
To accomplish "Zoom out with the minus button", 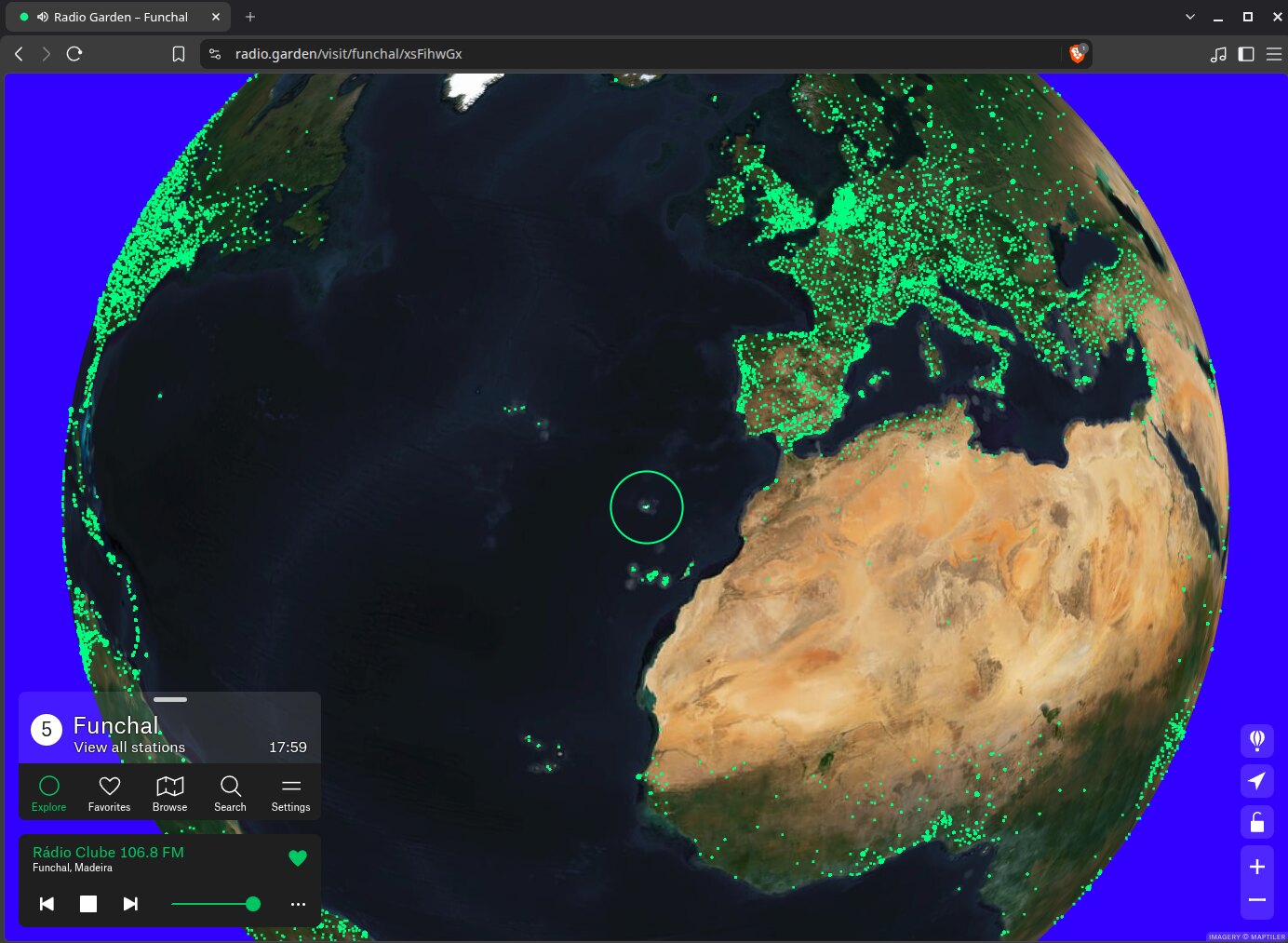I will (1257, 900).
